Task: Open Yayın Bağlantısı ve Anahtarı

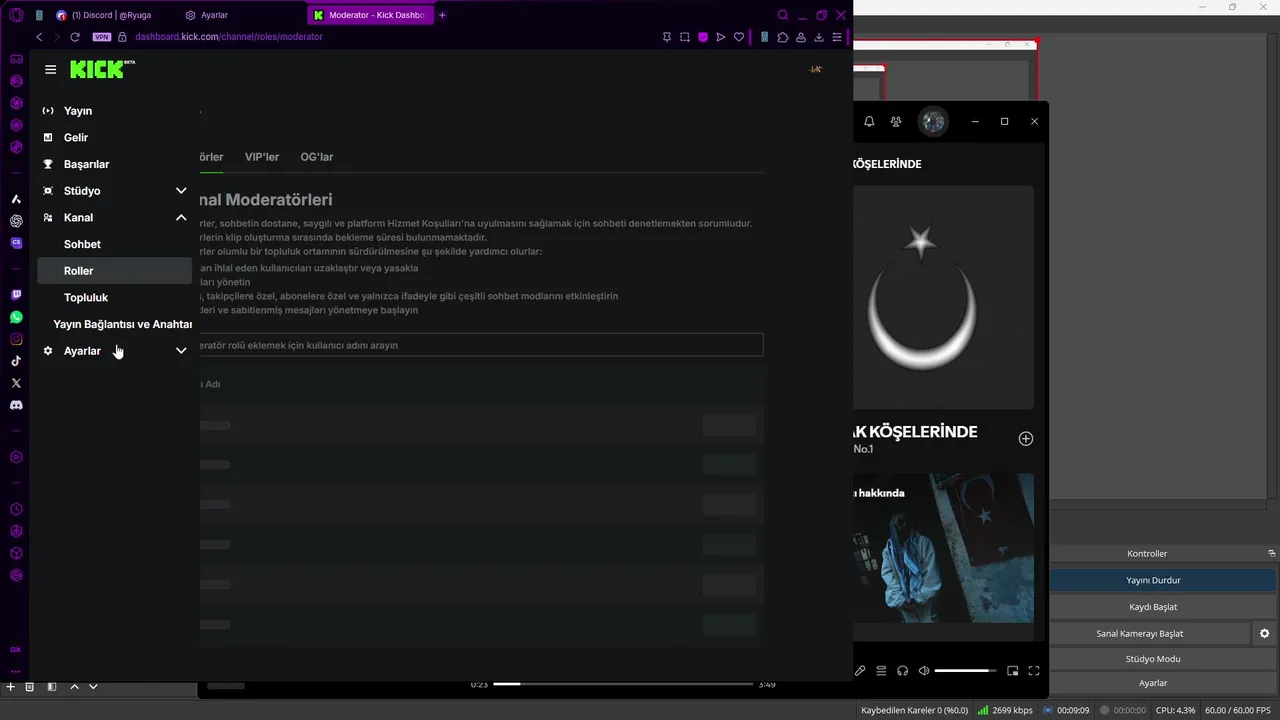Action: 122,324
